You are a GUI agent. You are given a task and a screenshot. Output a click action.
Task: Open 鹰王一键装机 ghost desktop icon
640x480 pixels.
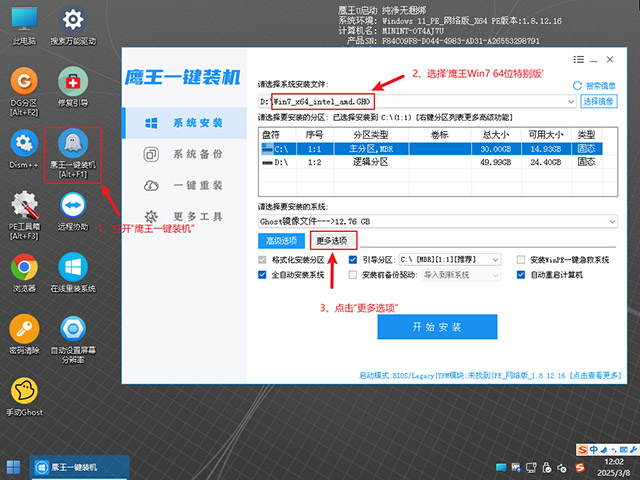73,154
